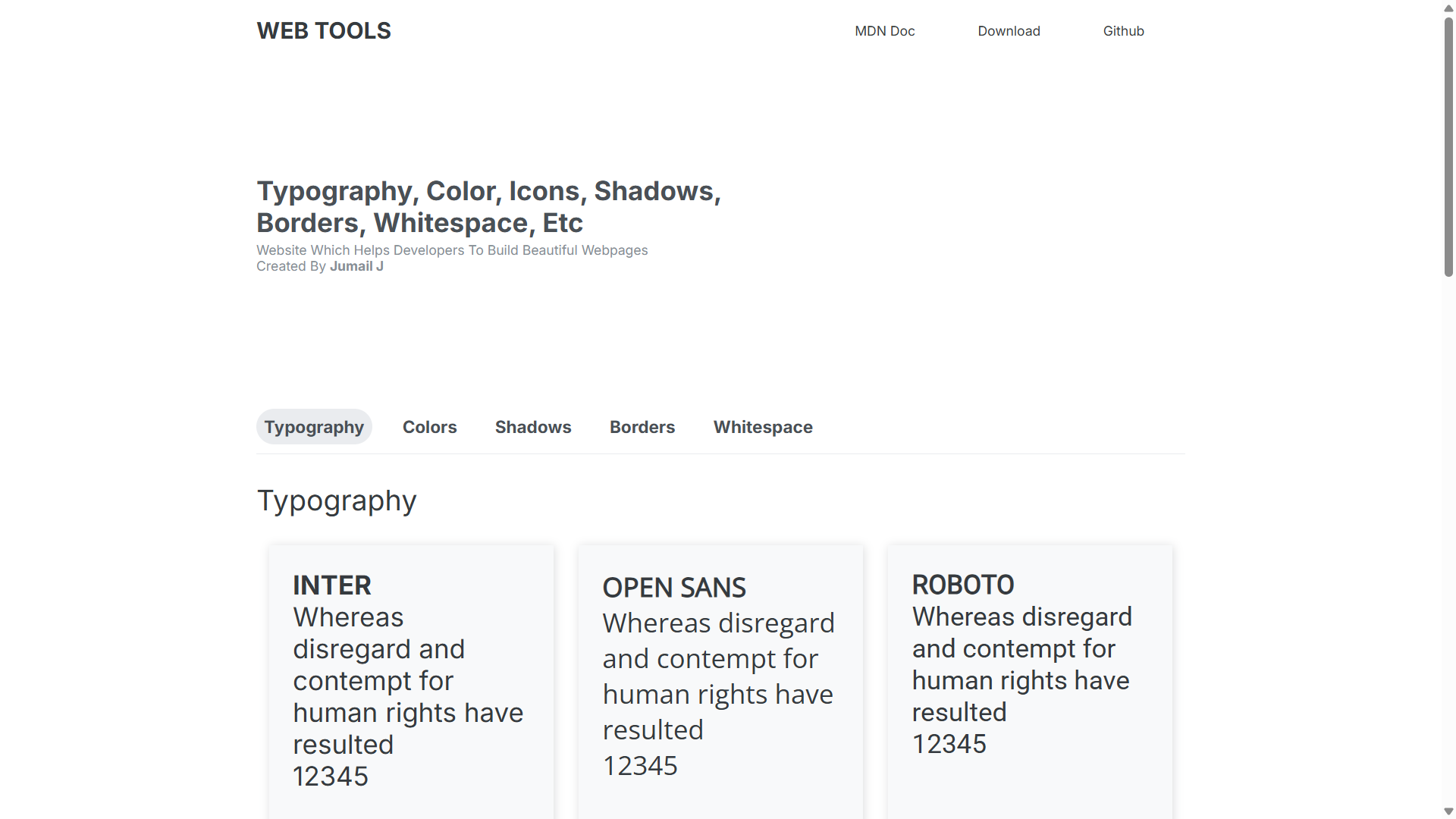Open the MDN Doc link

point(885,31)
